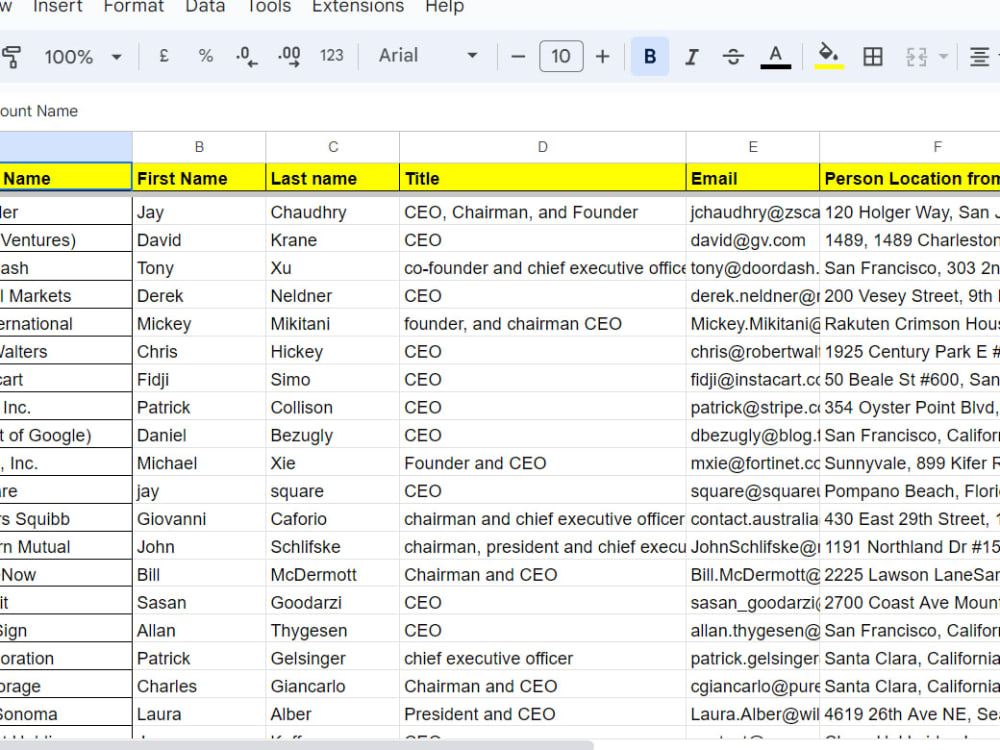Open the fill color picker
1000x750 pixels.
point(828,56)
